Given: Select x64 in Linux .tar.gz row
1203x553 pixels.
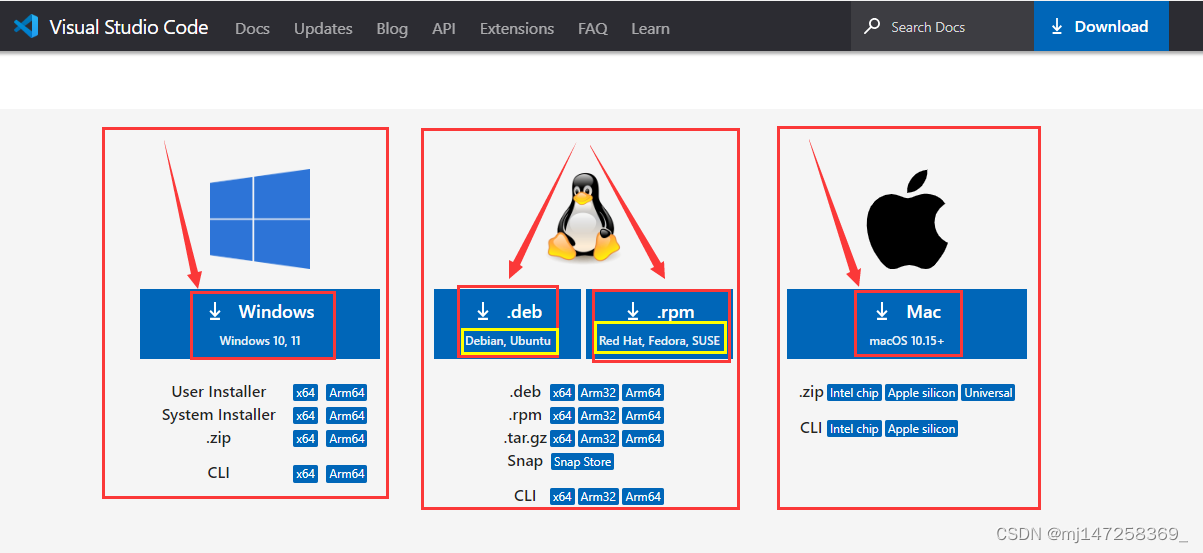Looking at the screenshot, I should [x=563, y=438].
